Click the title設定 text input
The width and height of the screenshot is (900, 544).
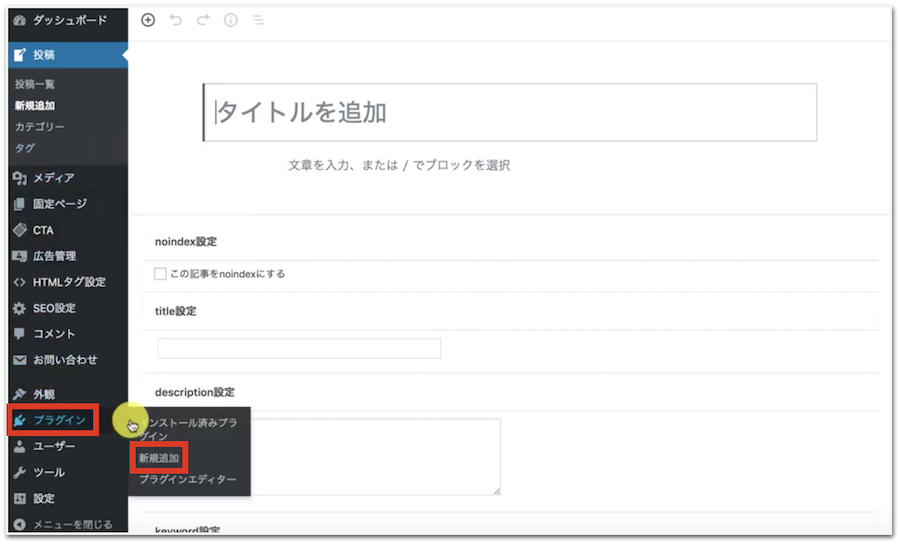[299, 349]
